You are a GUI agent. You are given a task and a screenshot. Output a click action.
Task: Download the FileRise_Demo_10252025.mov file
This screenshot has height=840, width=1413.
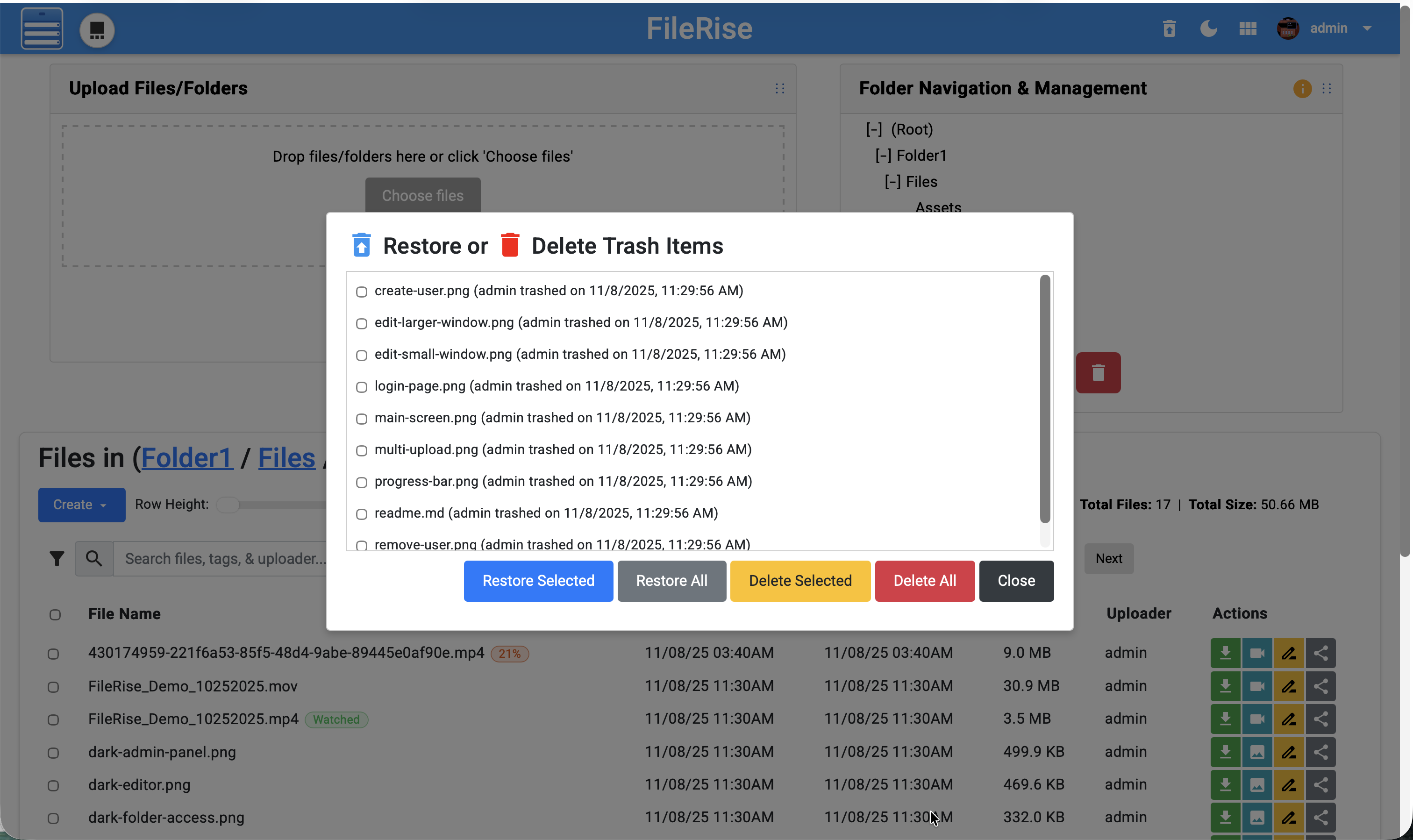1225,686
